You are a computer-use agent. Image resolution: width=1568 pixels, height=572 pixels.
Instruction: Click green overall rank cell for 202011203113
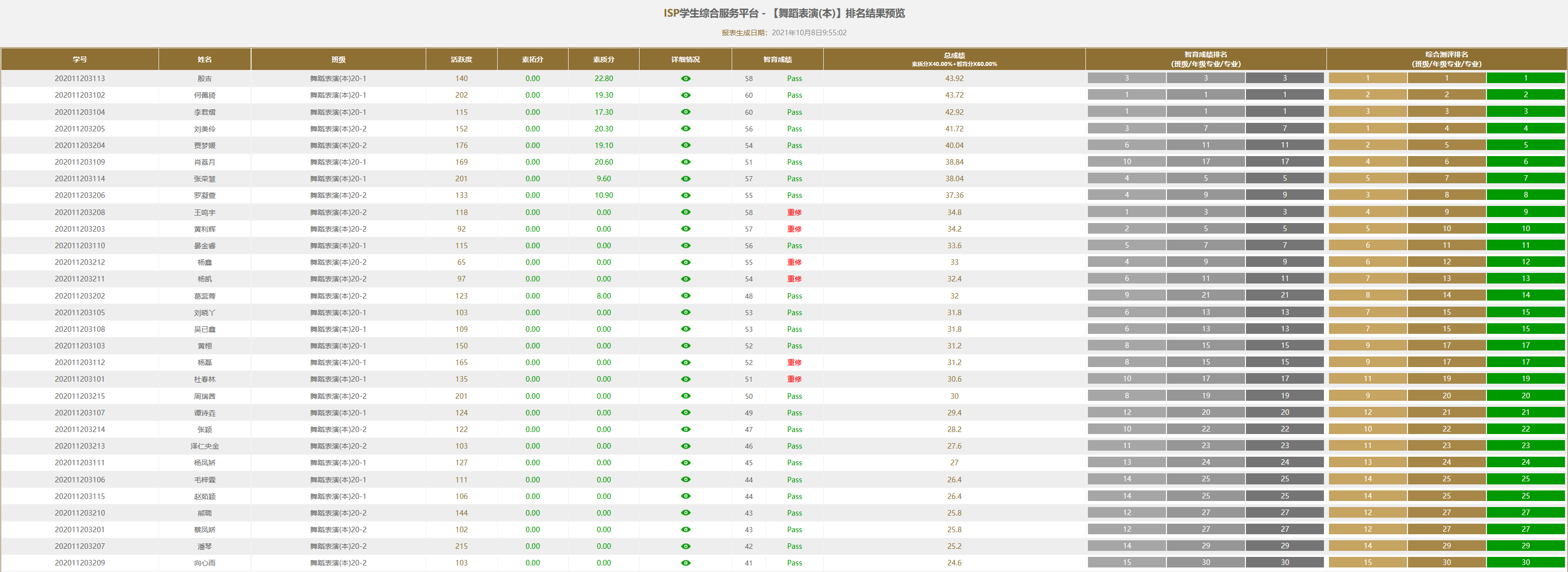(x=1525, y=78)
